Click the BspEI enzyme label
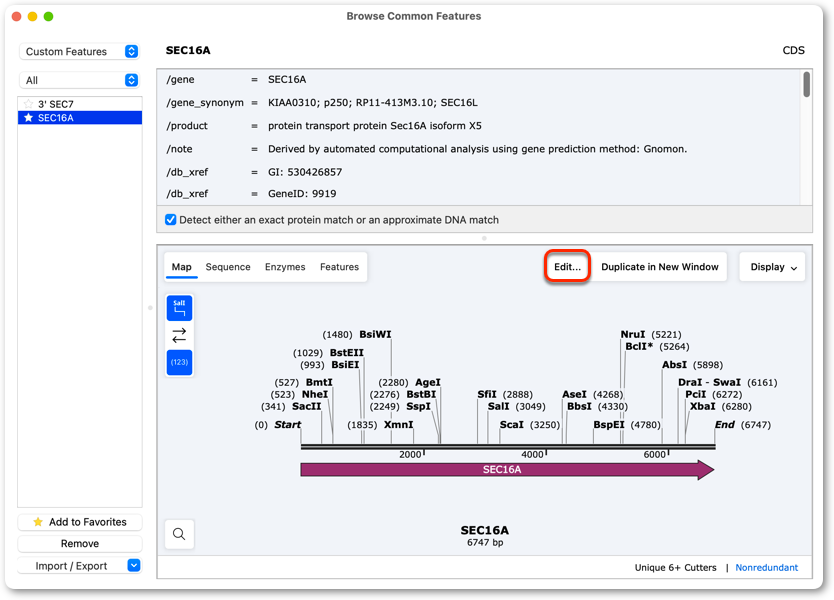Screen dimensions: 834x600 [x=609, y=424]
